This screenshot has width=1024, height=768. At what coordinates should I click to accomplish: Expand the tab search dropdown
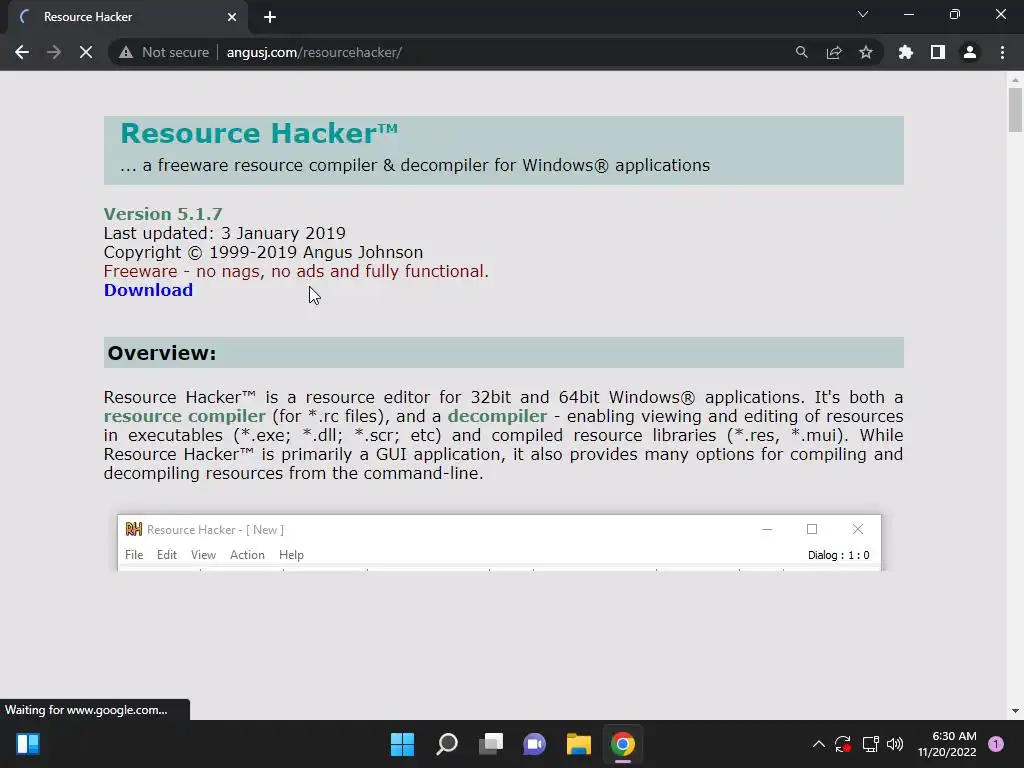pyautogui.click(x=863, y=14)
